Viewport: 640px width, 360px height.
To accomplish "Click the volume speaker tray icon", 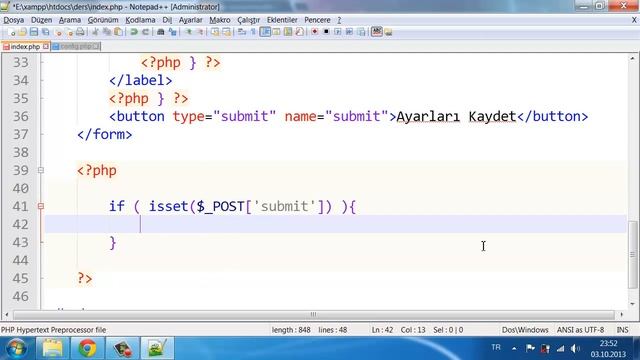I will click(575, 348).
